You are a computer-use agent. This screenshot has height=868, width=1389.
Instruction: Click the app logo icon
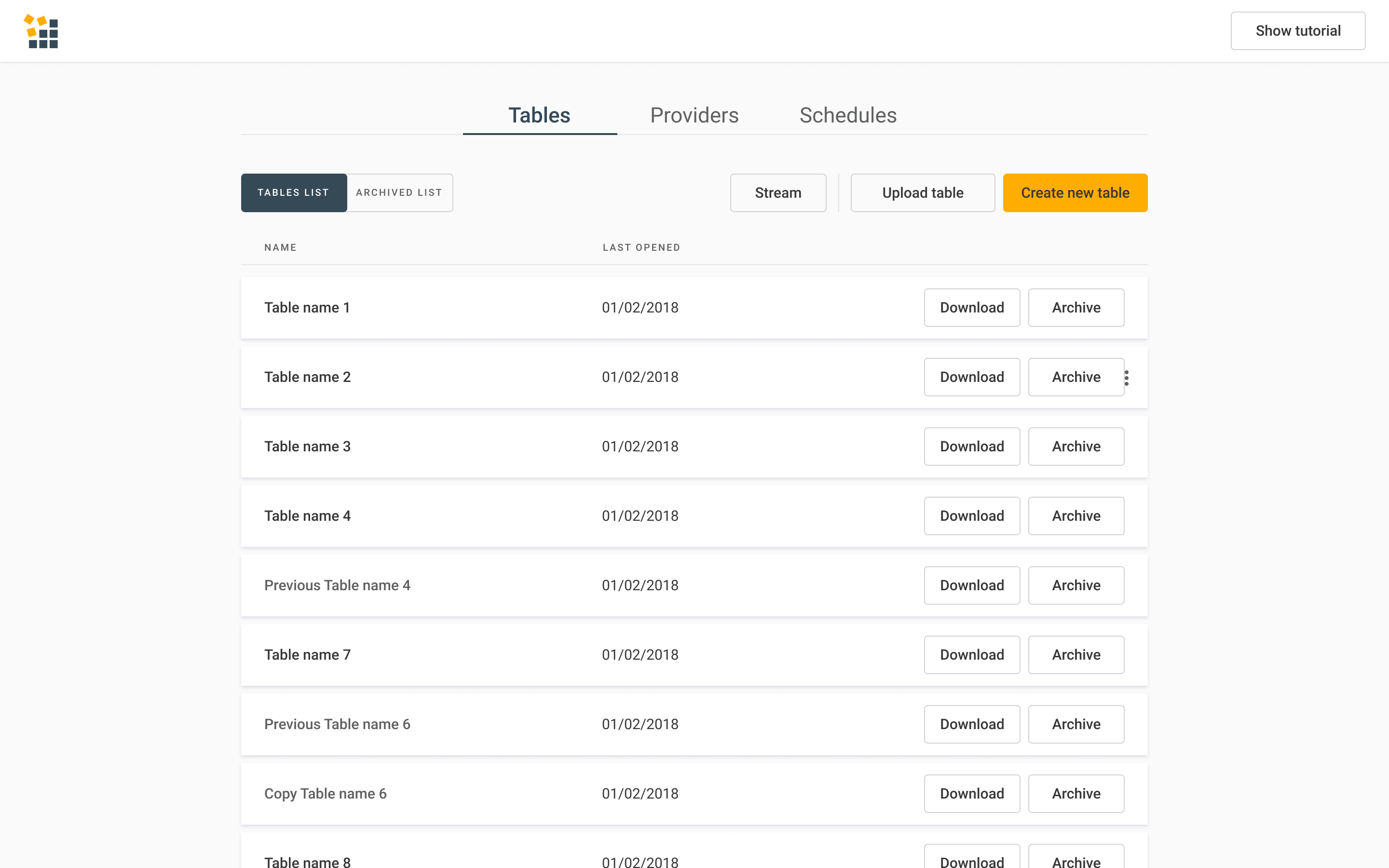(x=41, y=31)
